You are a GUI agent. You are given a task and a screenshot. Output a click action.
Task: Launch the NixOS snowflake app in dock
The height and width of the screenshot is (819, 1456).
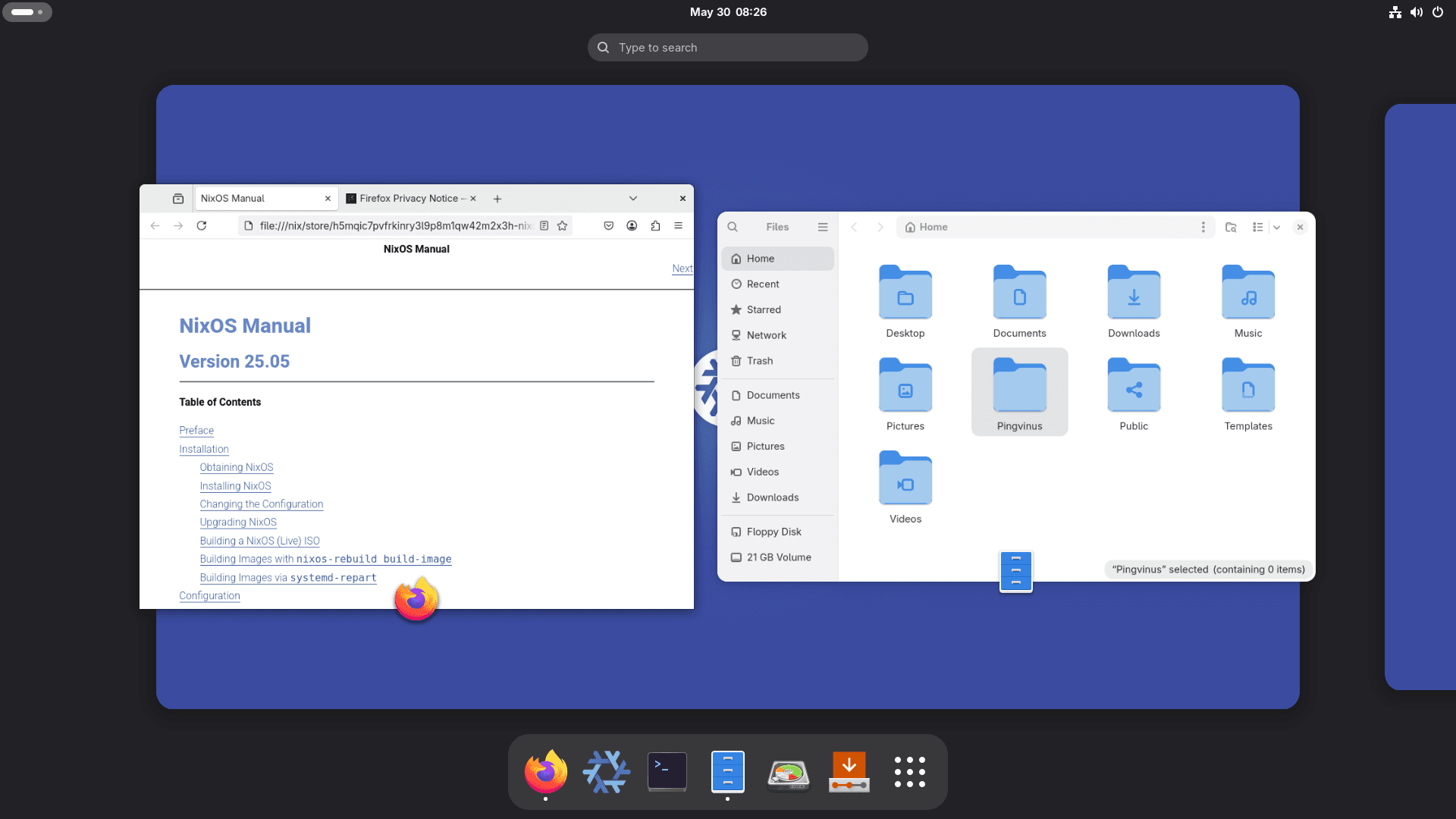click(x=606, y=771)
